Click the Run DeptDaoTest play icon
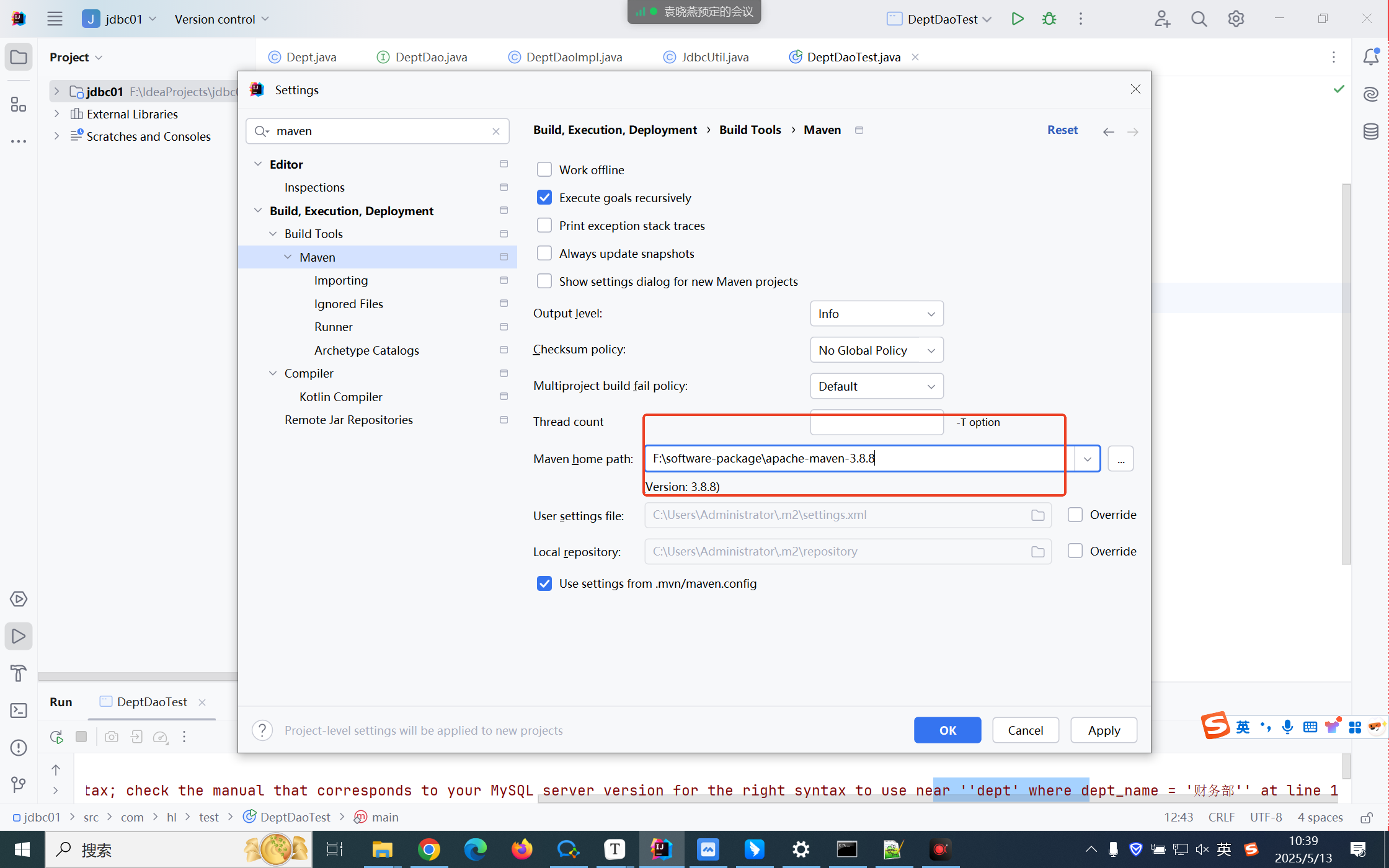This screenshot has width=1389, height=868. (x=1017, y=19)
